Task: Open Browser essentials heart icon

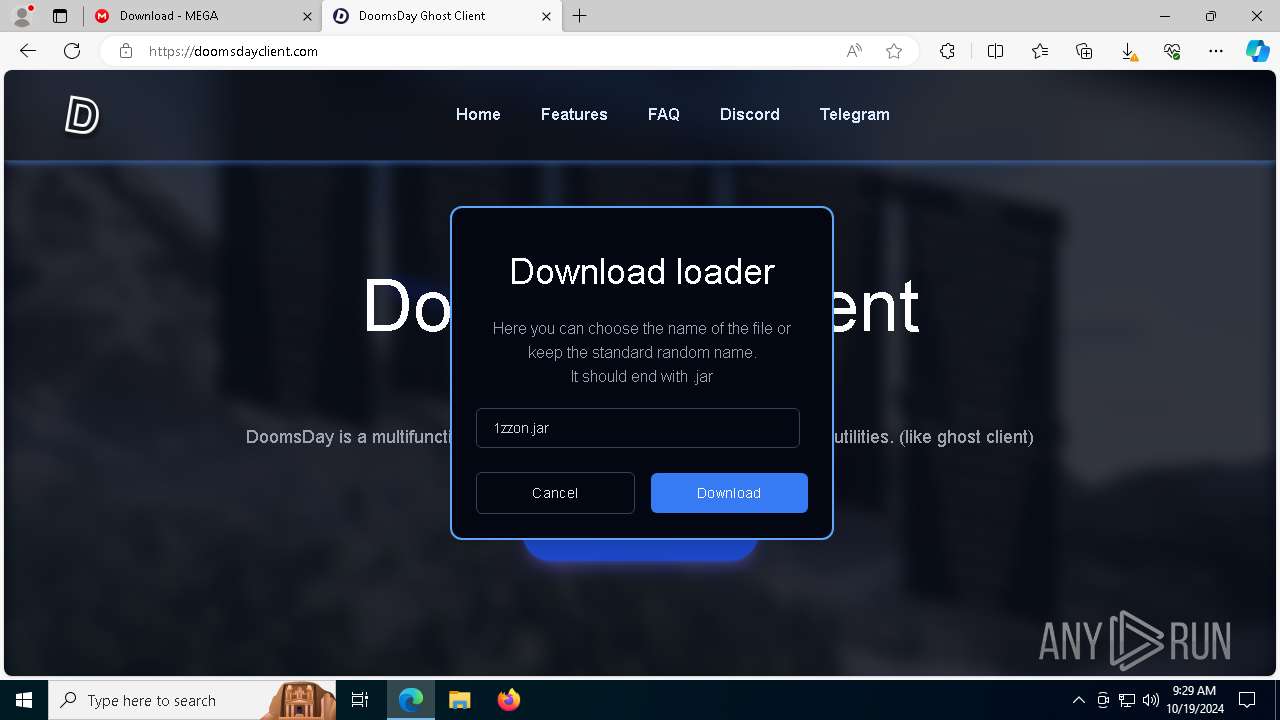Action: tap(1172, 51)
